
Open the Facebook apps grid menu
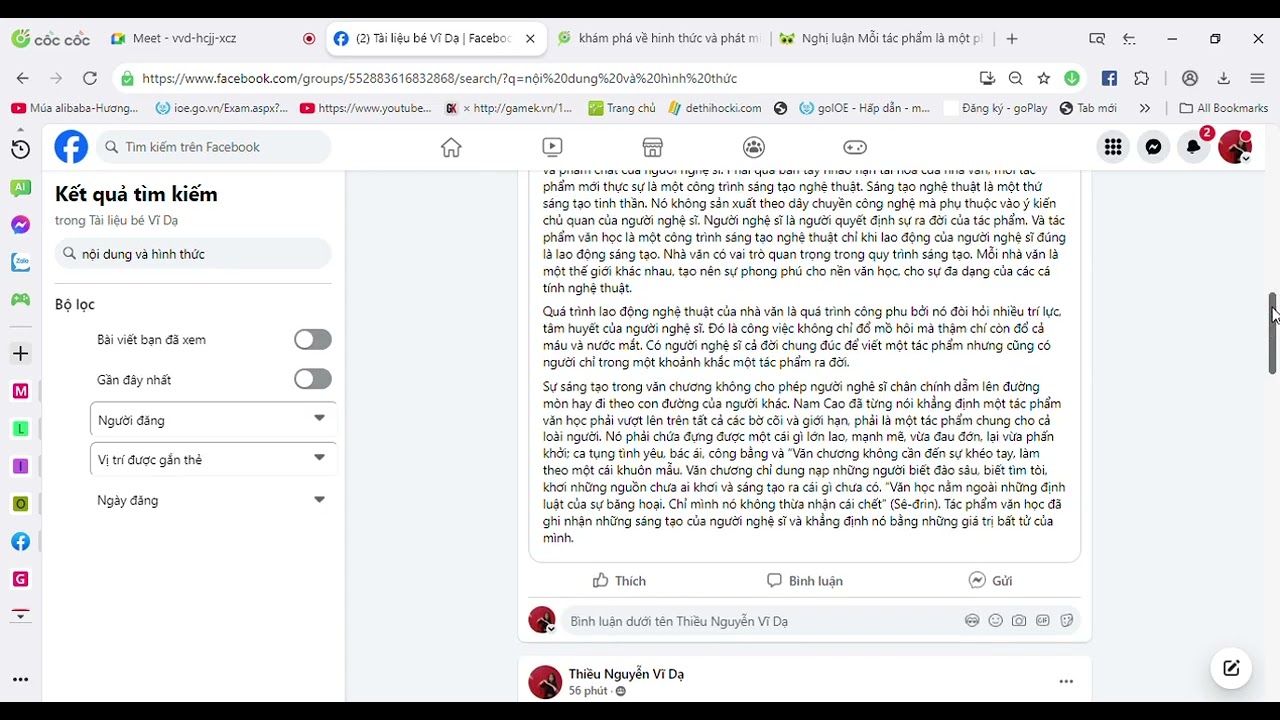pos(1113,147)
